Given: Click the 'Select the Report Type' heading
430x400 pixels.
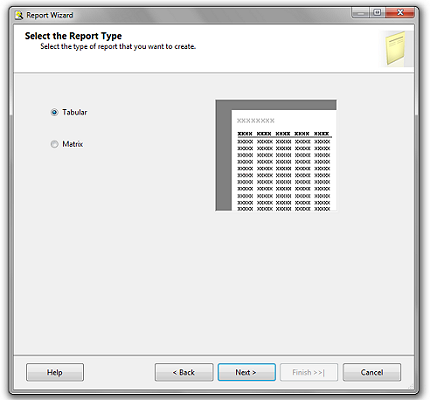Looking at the screenshot, I should click(x=73, y=36).
